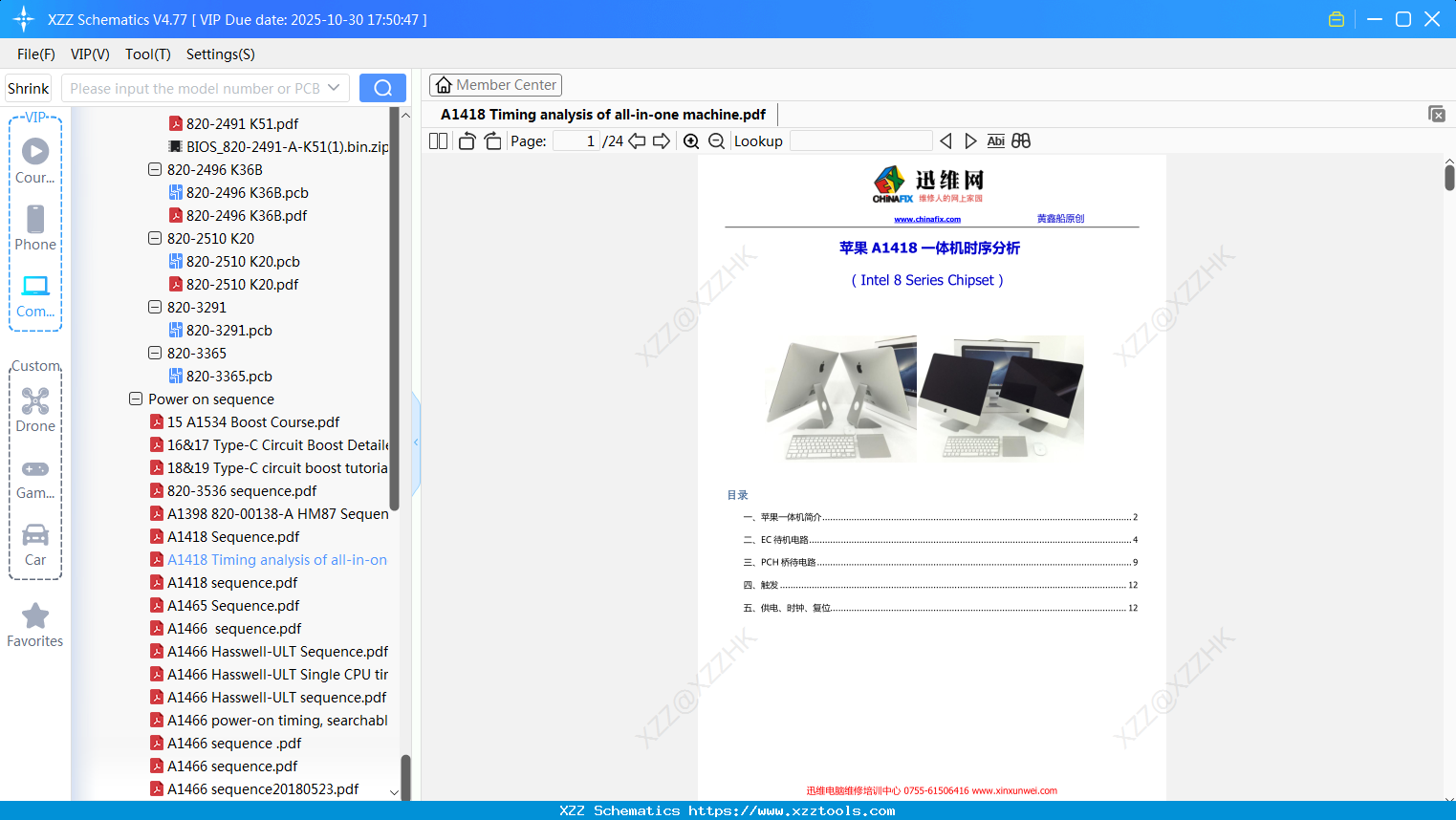Click the PDF viewer vertical scrollbar thumb
Viewport: 1456px width, 820px height.
point(1449,178)
